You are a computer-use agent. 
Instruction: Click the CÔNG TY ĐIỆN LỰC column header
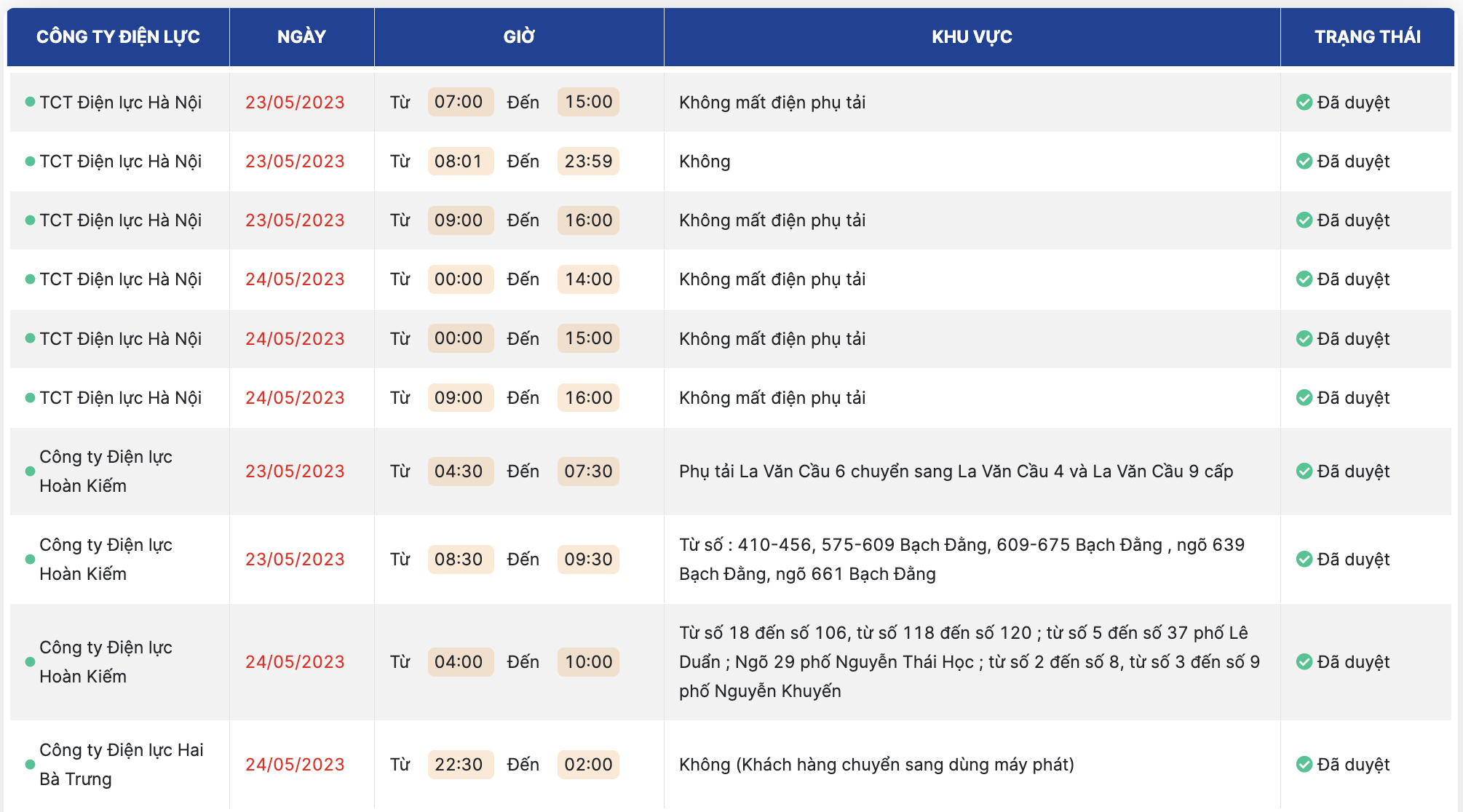[118, 36]
